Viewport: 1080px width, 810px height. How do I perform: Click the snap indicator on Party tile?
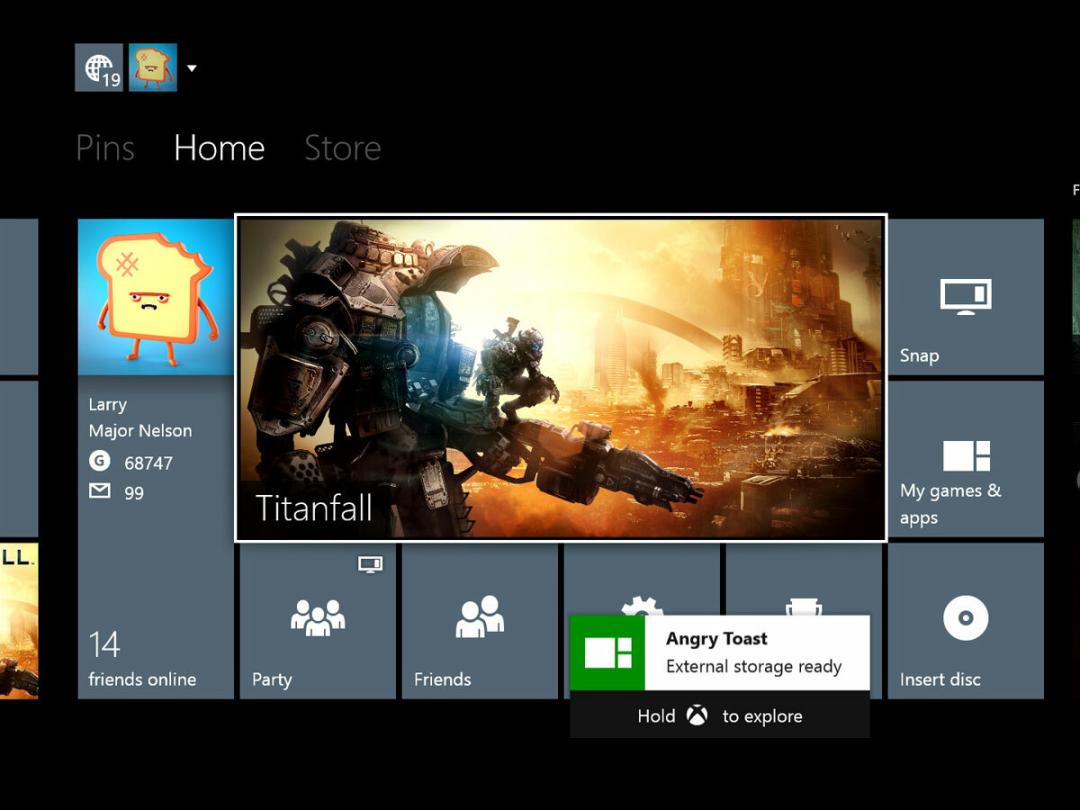pos(371,565)
